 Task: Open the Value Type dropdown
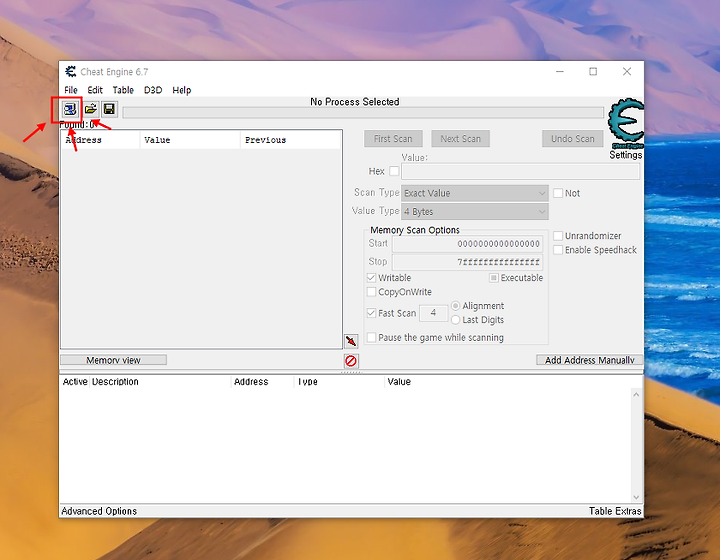475,212
